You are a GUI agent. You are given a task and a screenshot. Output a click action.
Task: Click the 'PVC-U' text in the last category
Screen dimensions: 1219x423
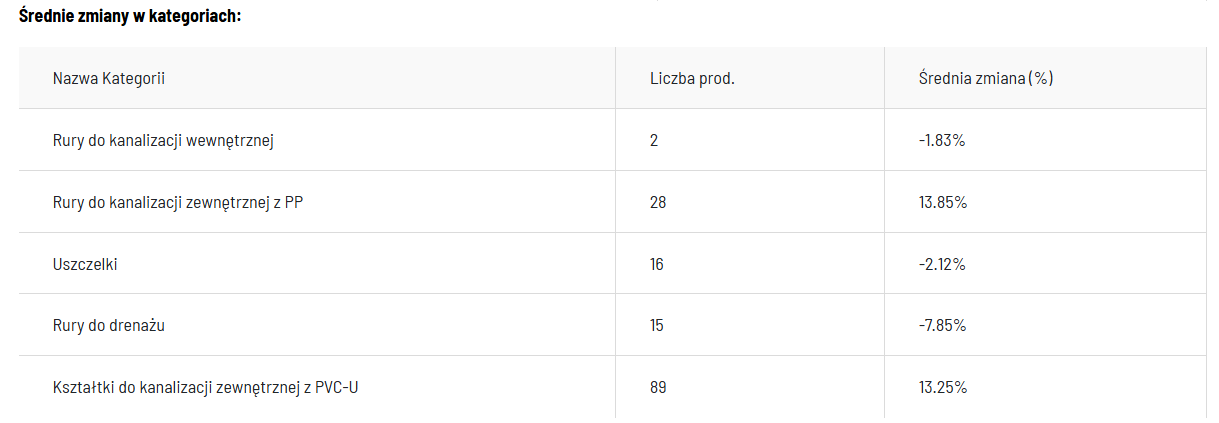tap(336, 387)
